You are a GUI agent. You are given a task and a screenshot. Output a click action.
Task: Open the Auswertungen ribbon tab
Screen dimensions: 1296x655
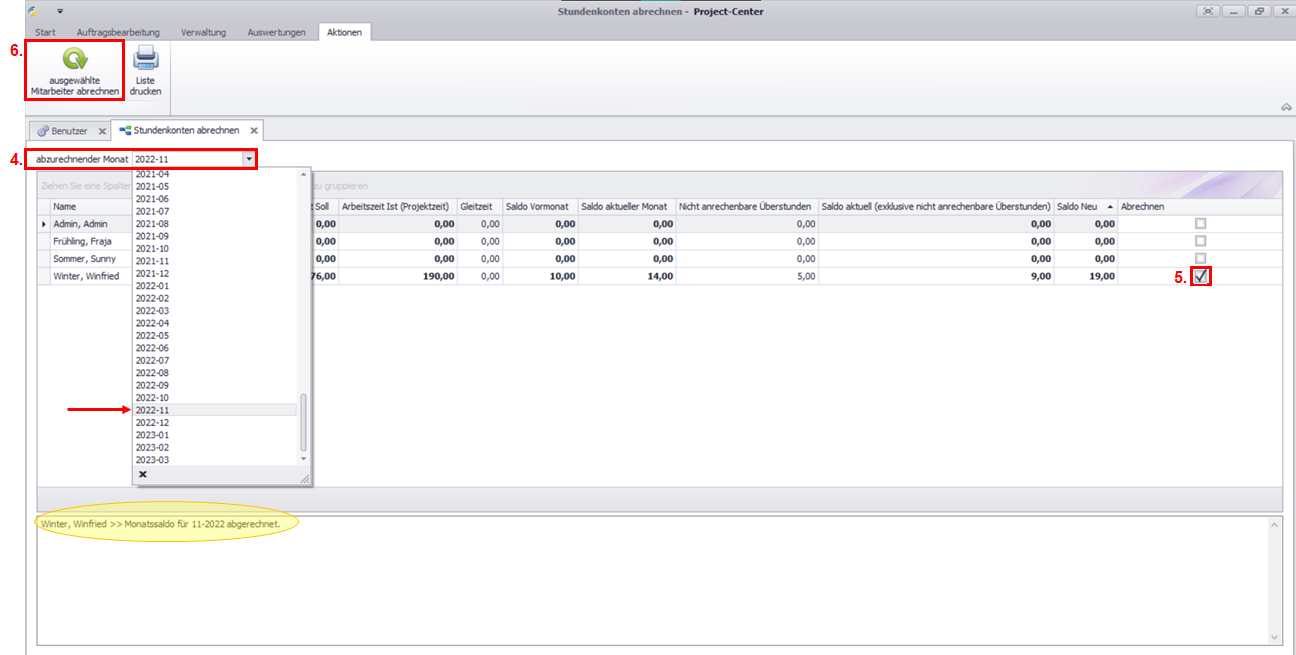click(278, 32)
